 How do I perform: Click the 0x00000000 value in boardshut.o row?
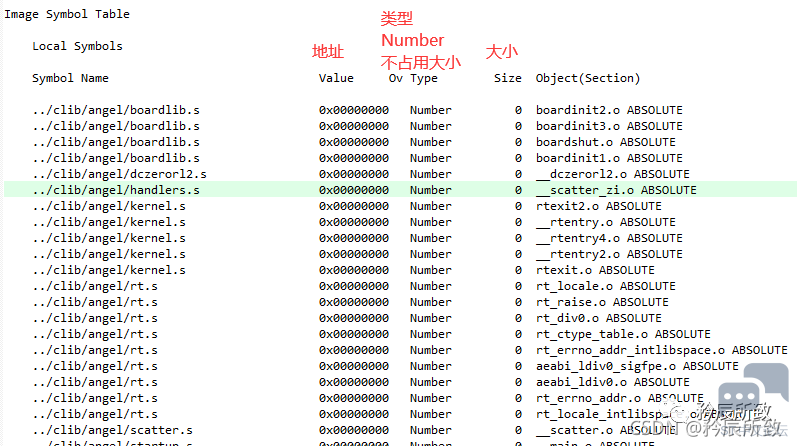pyautogui.click(x=354, y=142)
